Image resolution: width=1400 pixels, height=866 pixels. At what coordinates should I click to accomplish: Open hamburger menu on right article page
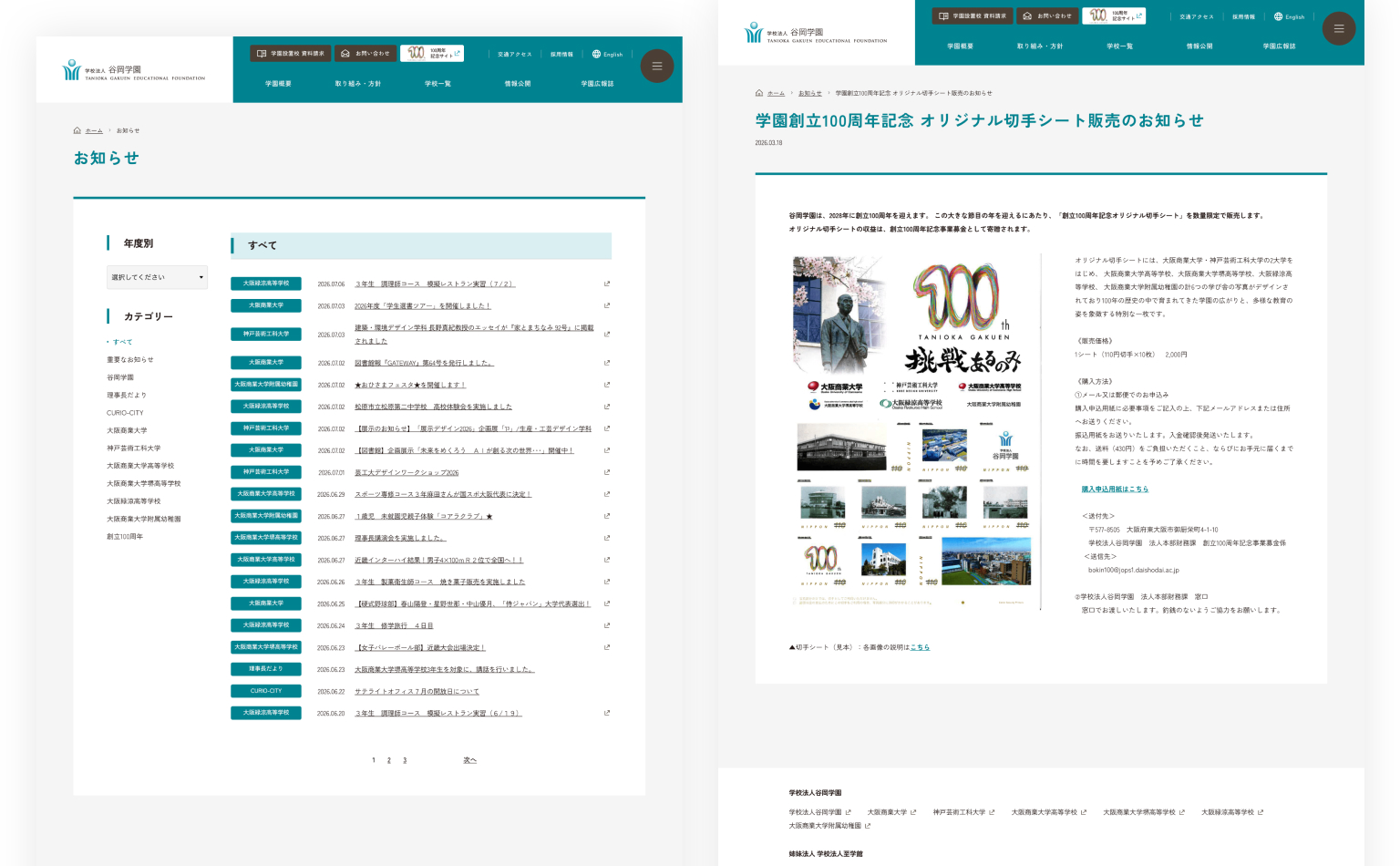click(1339, 28)
